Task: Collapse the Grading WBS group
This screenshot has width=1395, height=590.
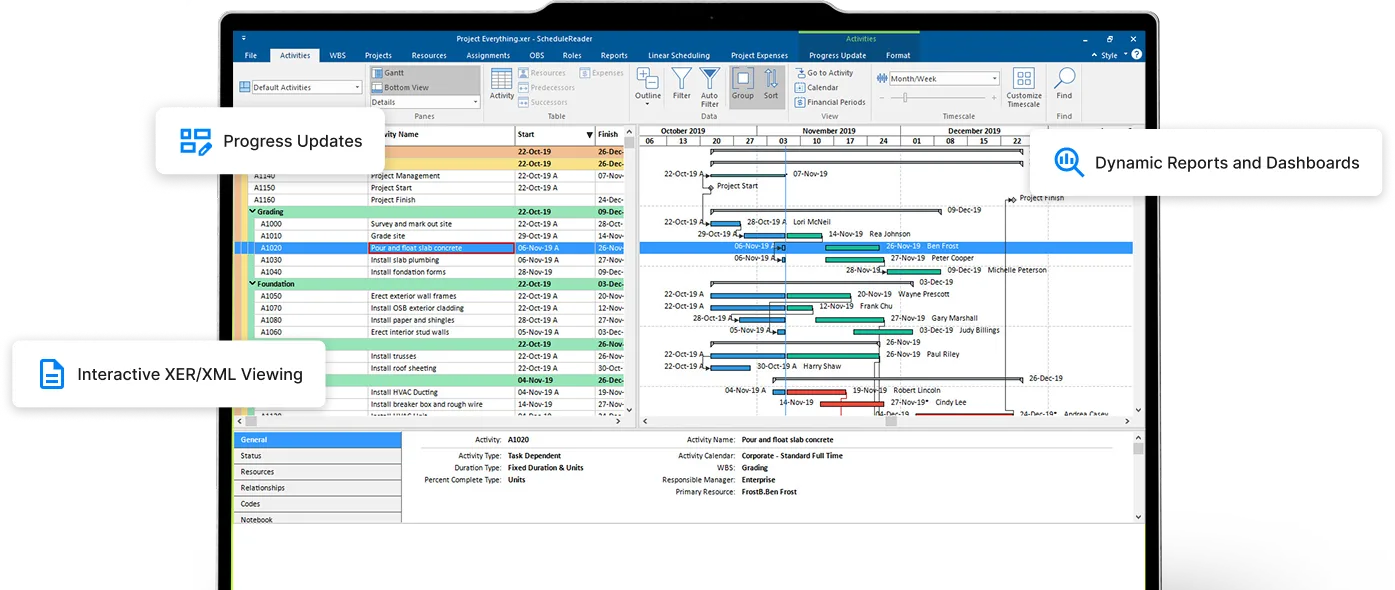Action: pos(252,212)
